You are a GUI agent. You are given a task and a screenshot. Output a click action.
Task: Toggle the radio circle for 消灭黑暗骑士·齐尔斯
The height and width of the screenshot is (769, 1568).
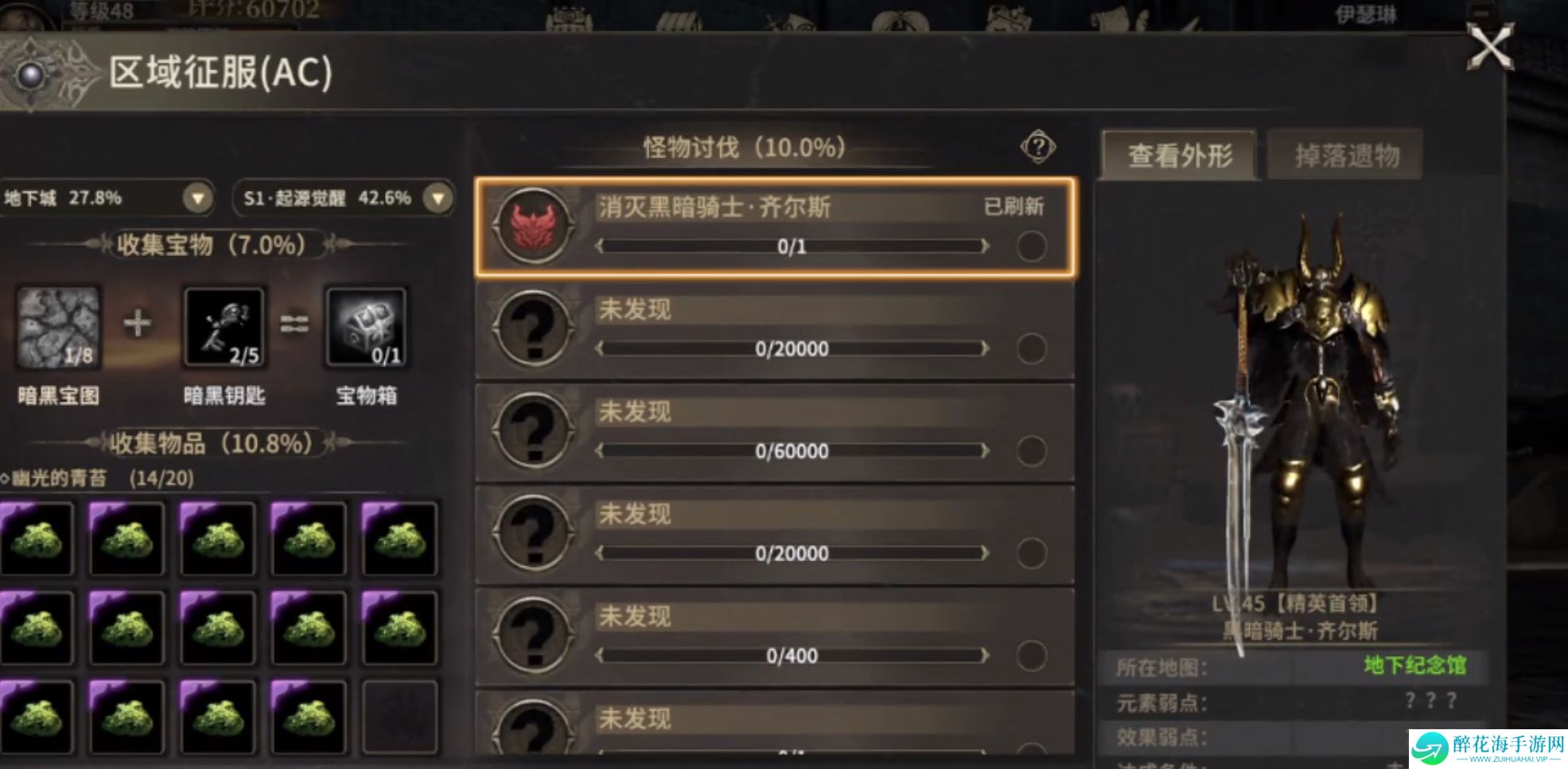[1032, 247]
